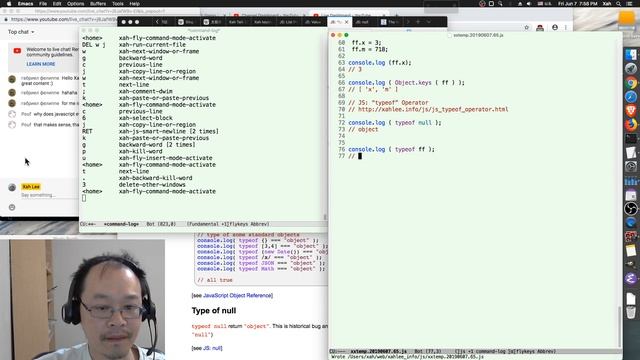Follow JavaScript Object Reference link
640x360 pixels.
coord(238,295)
